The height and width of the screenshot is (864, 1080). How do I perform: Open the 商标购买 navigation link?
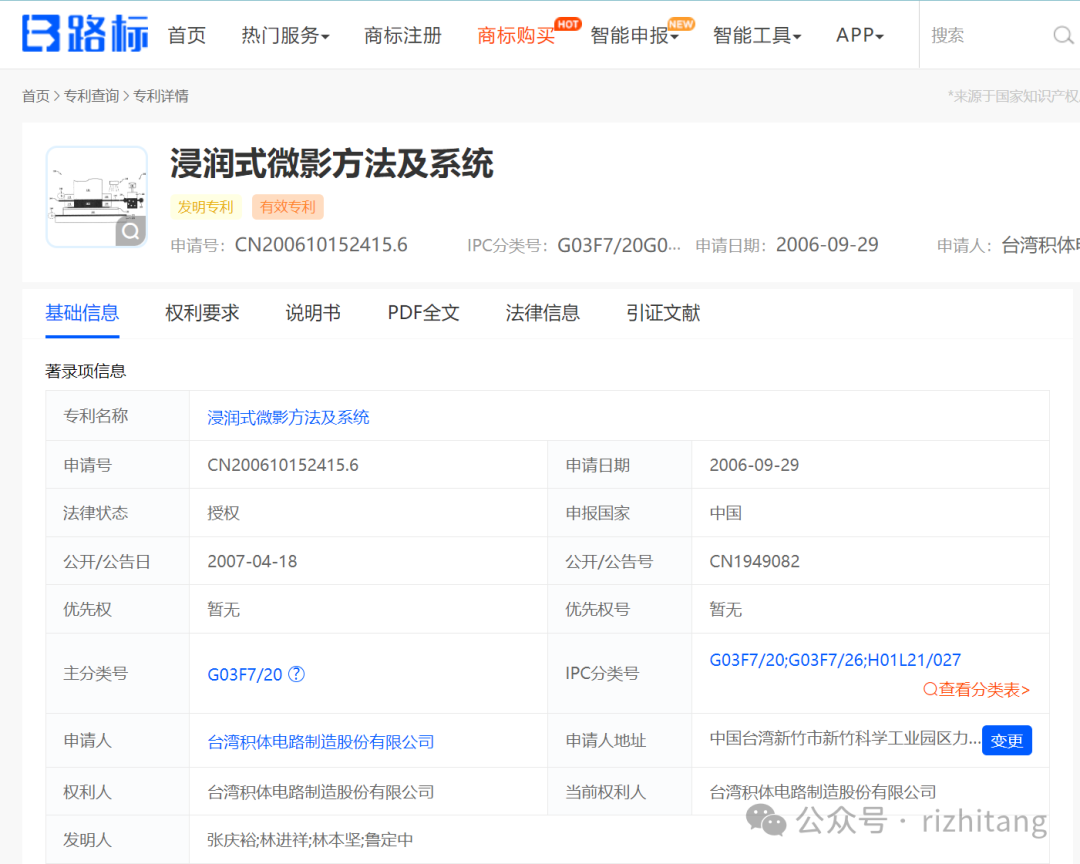[516, 35]
